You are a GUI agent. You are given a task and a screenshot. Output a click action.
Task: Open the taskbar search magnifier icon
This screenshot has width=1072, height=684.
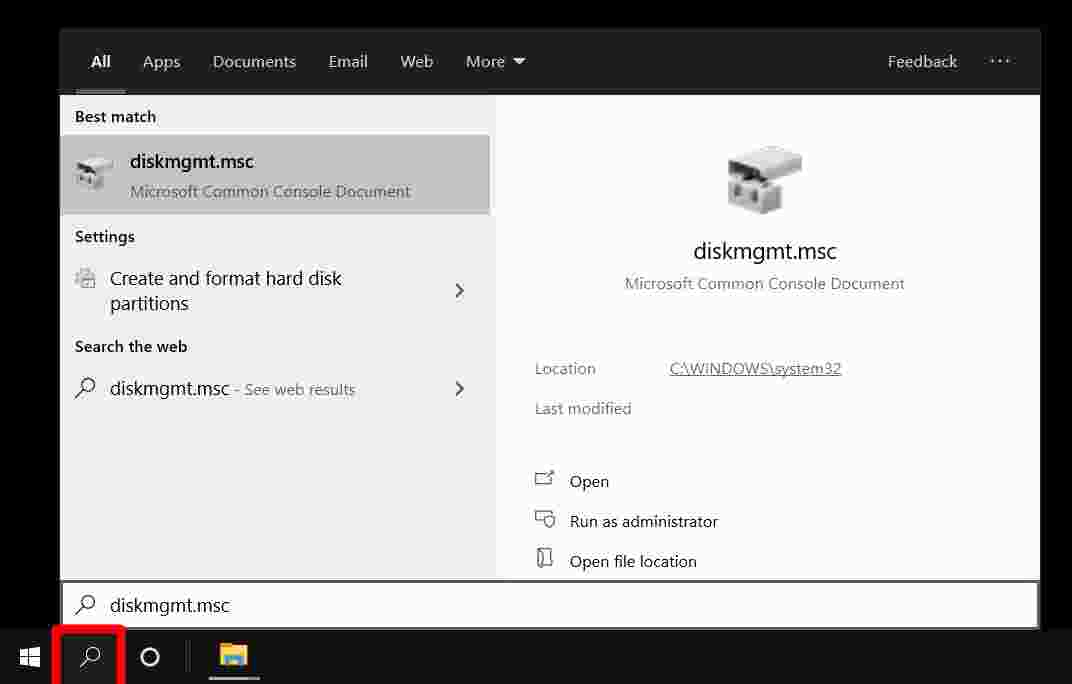click(90, 657)
